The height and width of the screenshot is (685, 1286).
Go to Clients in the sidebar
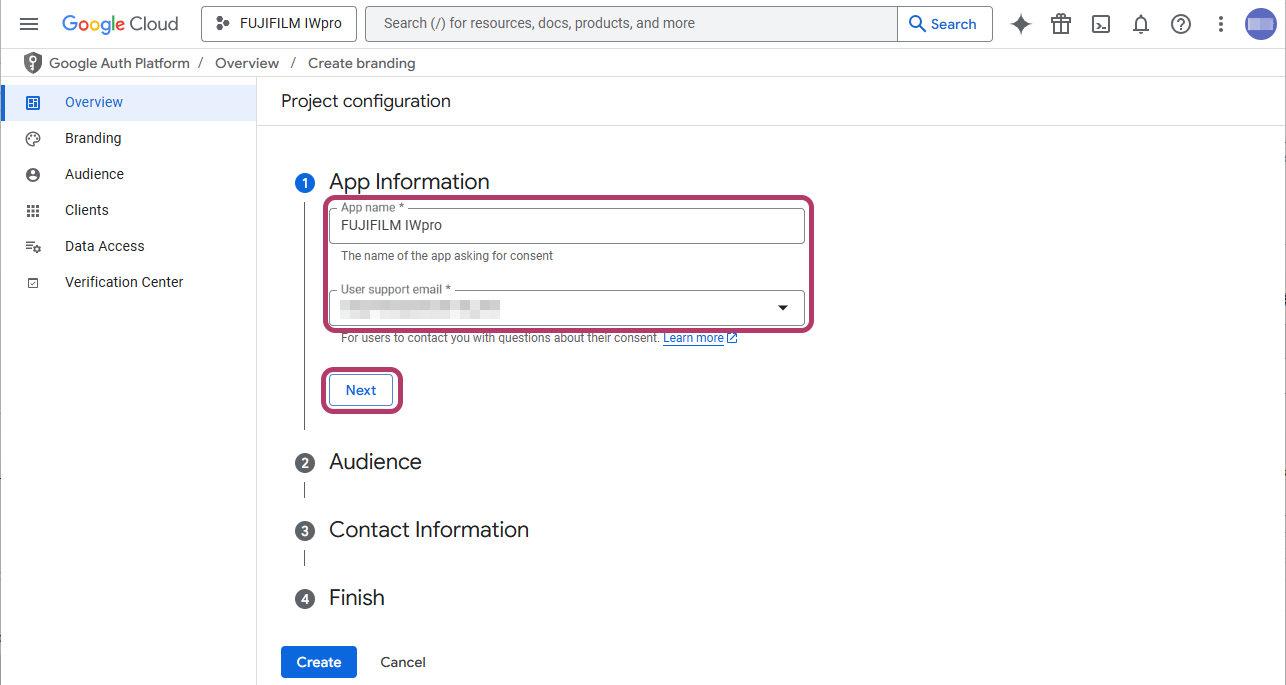[87, 210]
